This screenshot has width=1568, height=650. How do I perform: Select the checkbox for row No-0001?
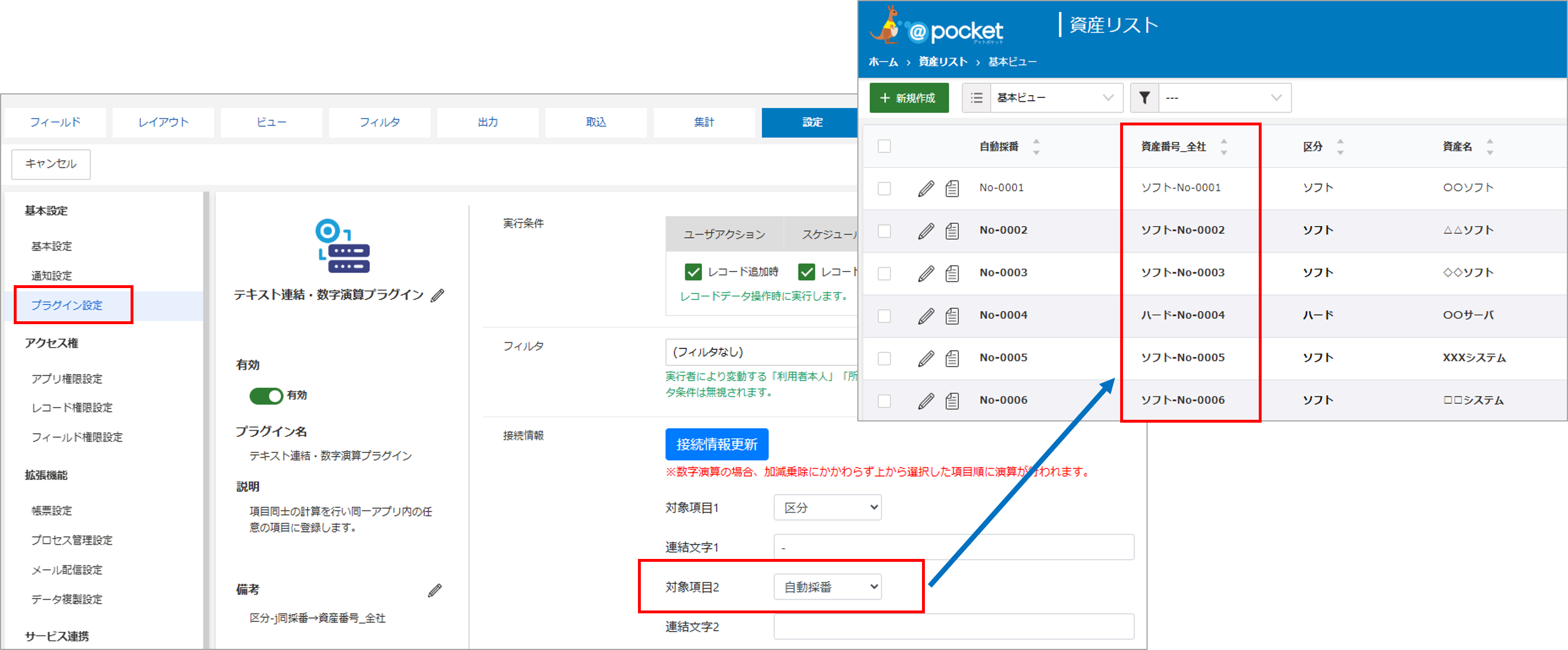884,188
